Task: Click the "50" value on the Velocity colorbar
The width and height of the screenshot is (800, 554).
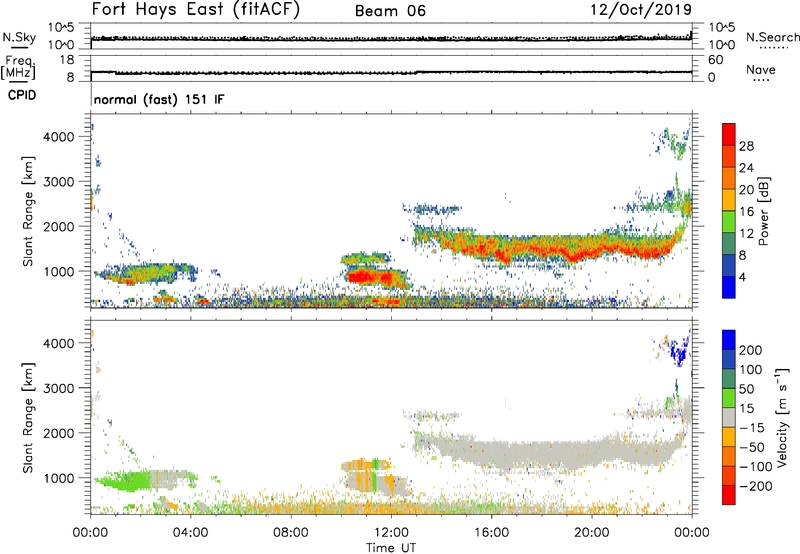Action: coord(746,389)
